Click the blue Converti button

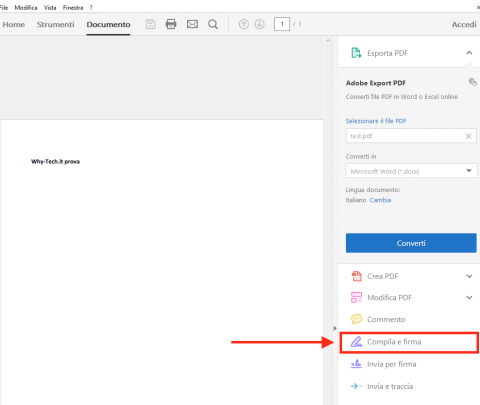[411, 243]
